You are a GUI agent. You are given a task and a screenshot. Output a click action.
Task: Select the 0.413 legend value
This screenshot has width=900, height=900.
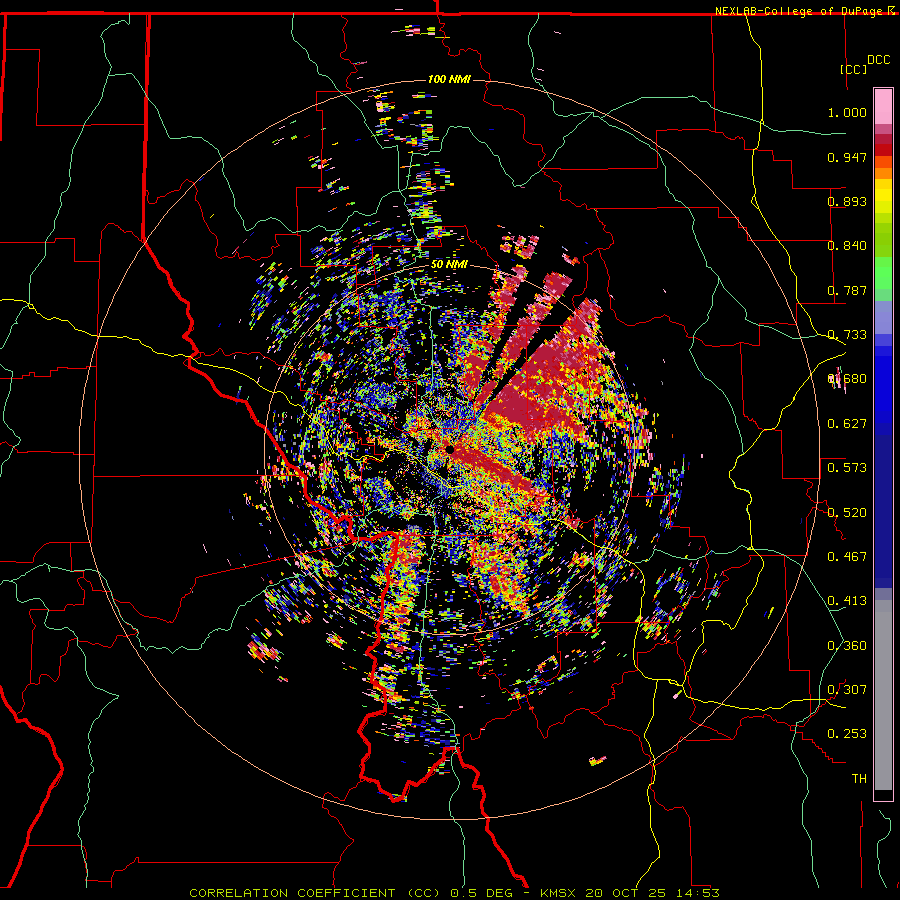[847, 601]
